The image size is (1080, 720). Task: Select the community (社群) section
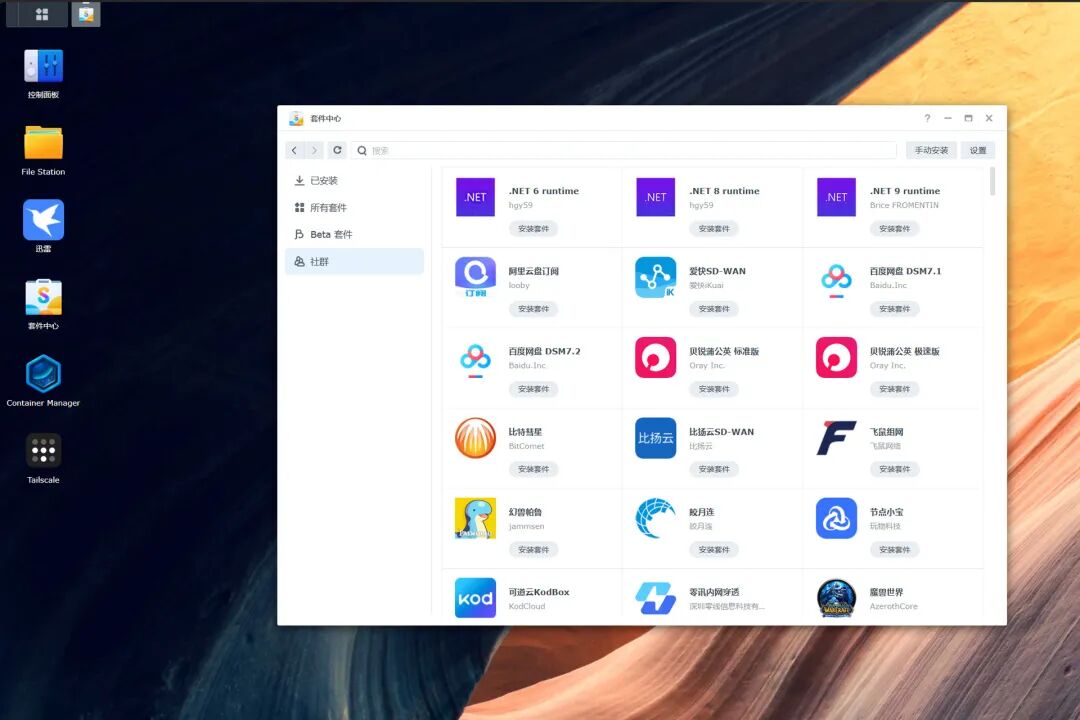[x=354, y=262]
